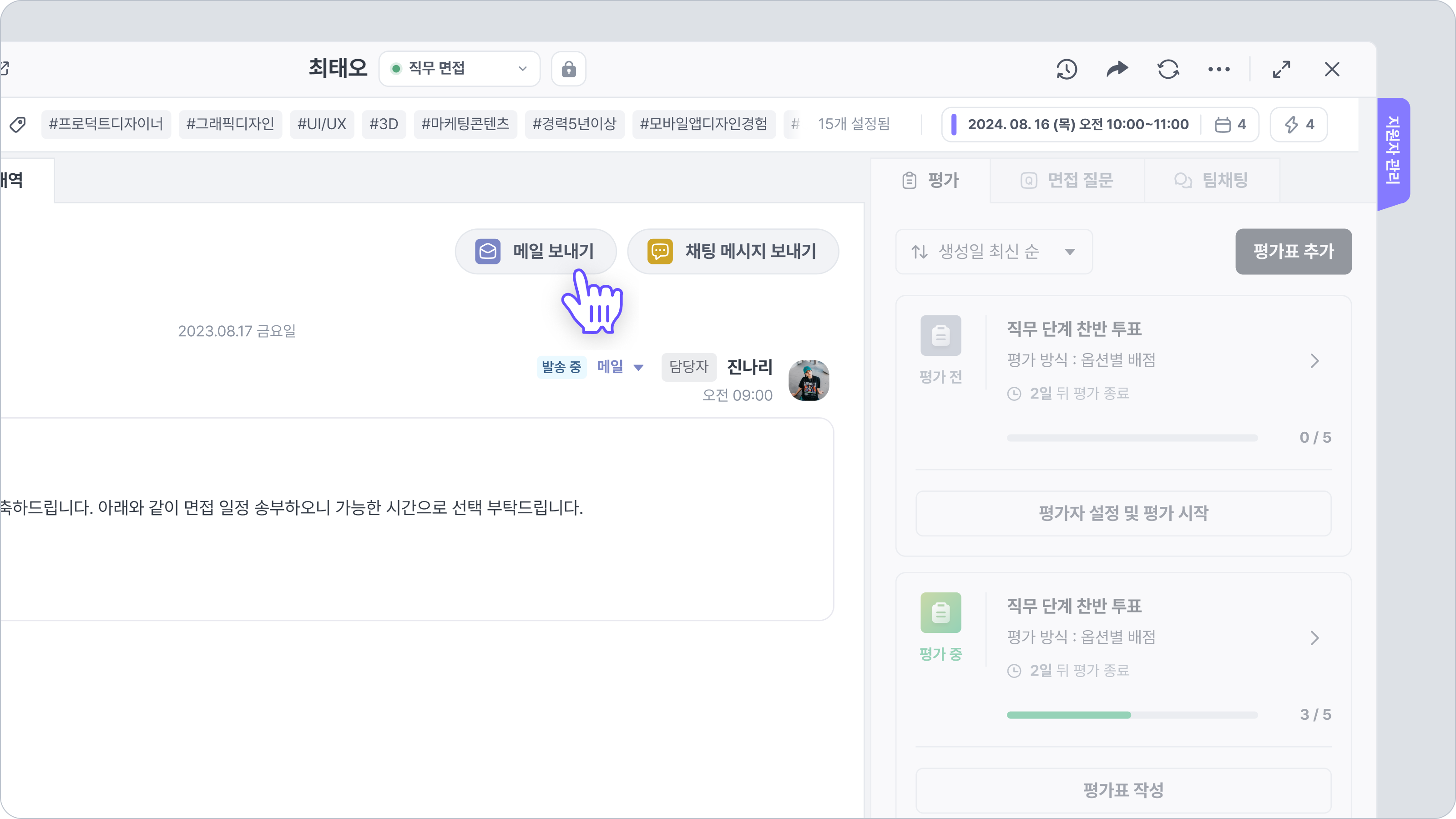Expand the 생성일 최신 순 sort dropdown

coord(994,252)
